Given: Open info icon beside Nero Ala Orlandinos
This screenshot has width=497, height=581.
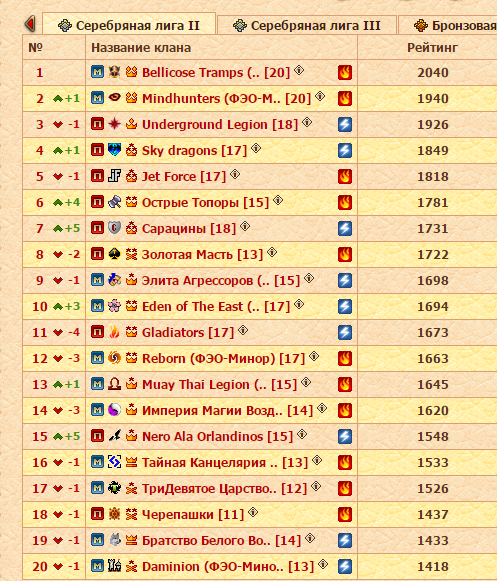Looking at the screenshot, I should [x=302, y=434].
